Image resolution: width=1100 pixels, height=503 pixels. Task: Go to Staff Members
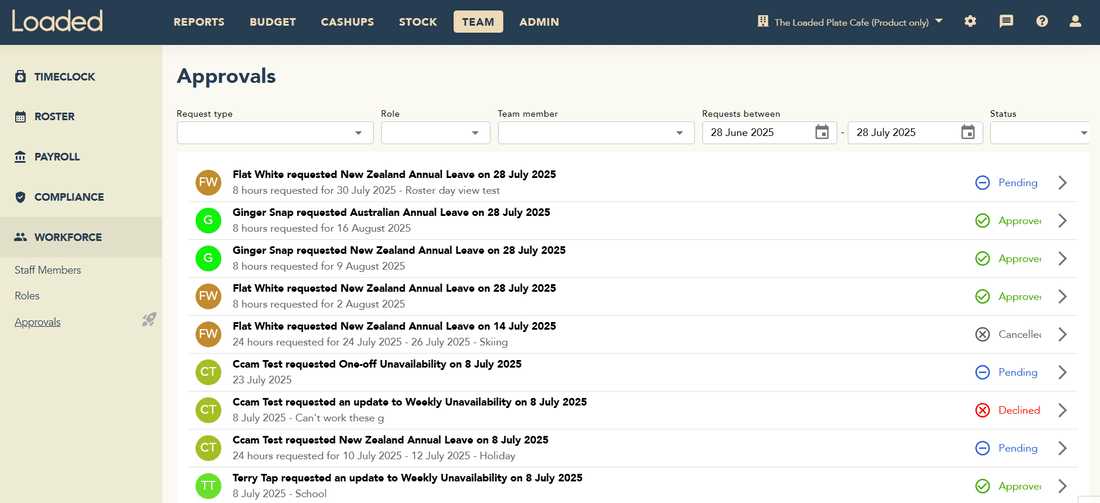(48, 270)
